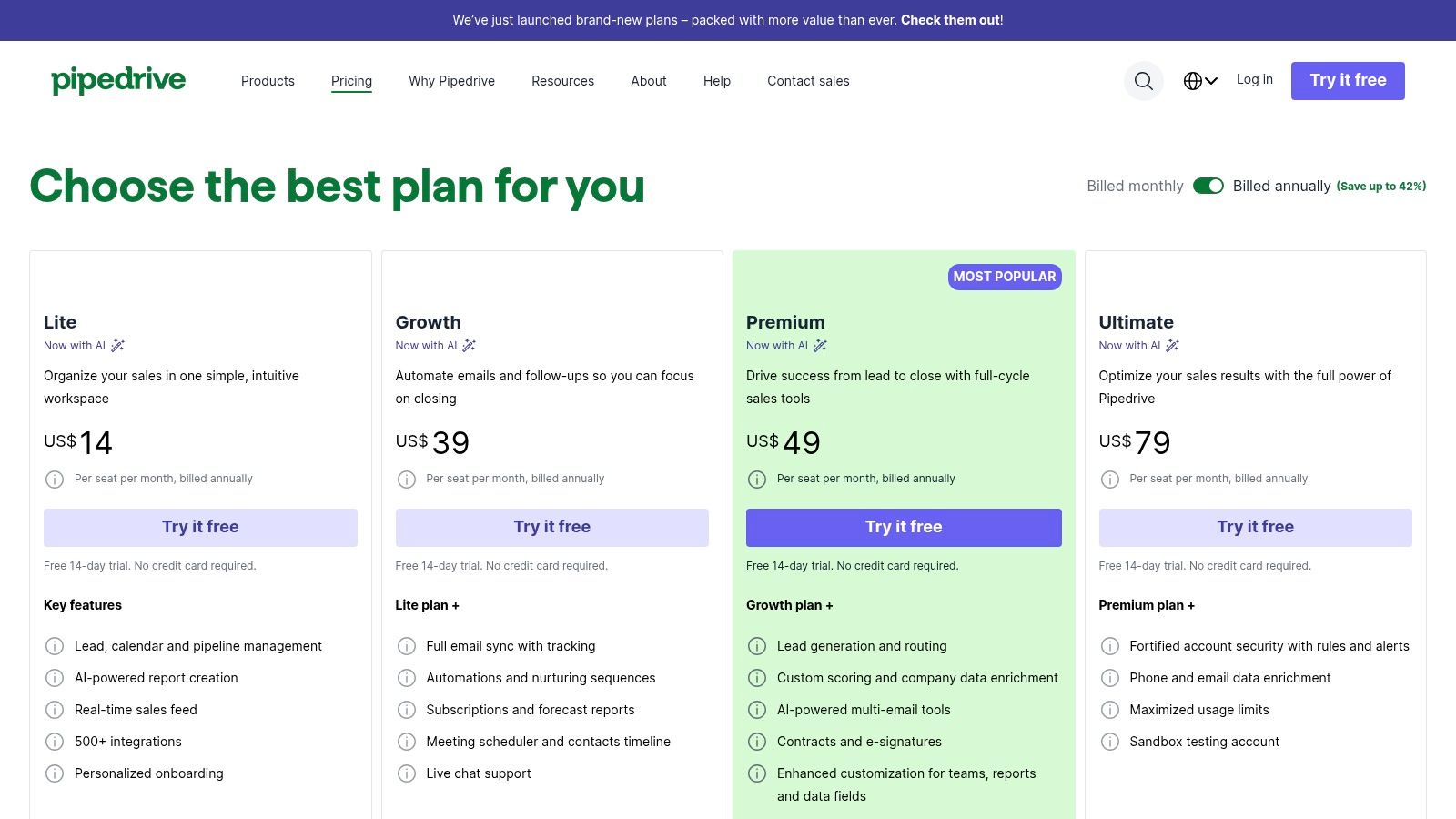Open info for Meeting scheduler and contacts timeline
Image resolution: width=1456 pixels, height=819 pixels.
[x=407, y=742]
